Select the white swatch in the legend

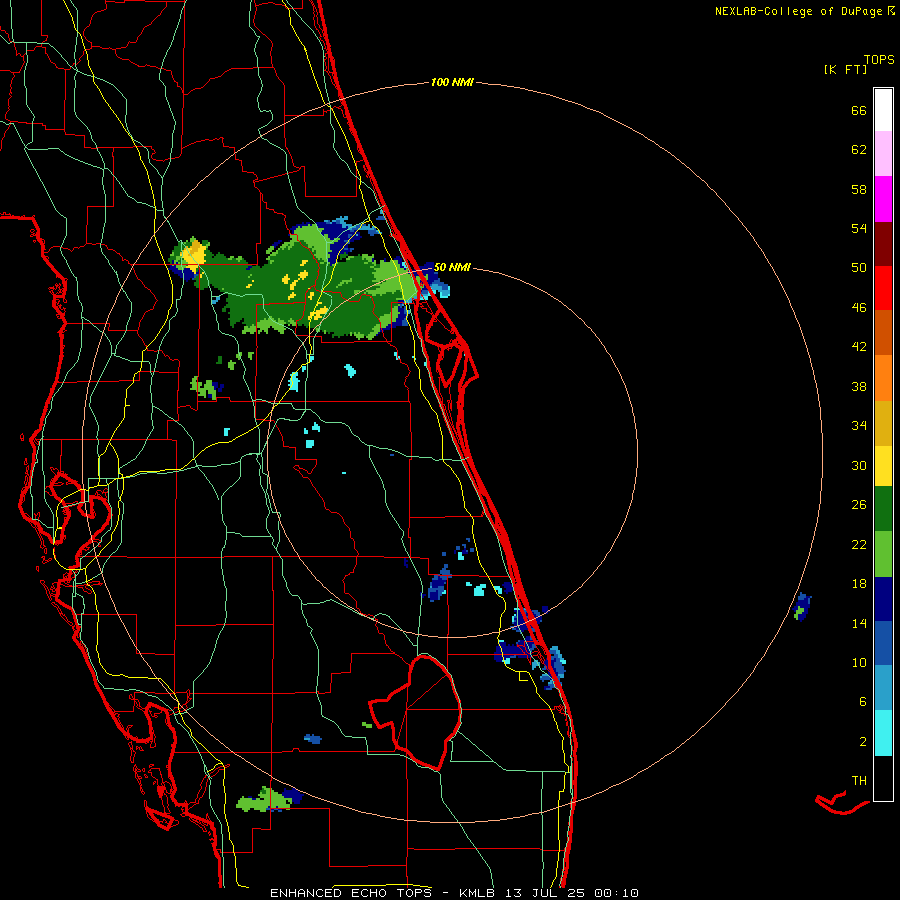[883, 110]
